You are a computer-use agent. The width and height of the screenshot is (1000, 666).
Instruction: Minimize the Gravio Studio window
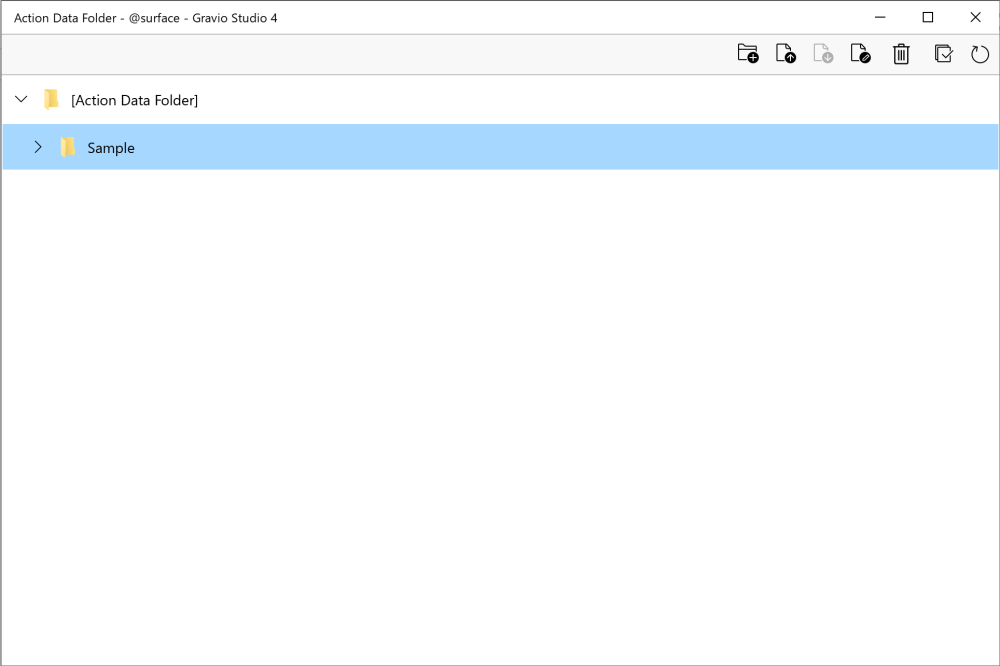click(x=878, y=17)
